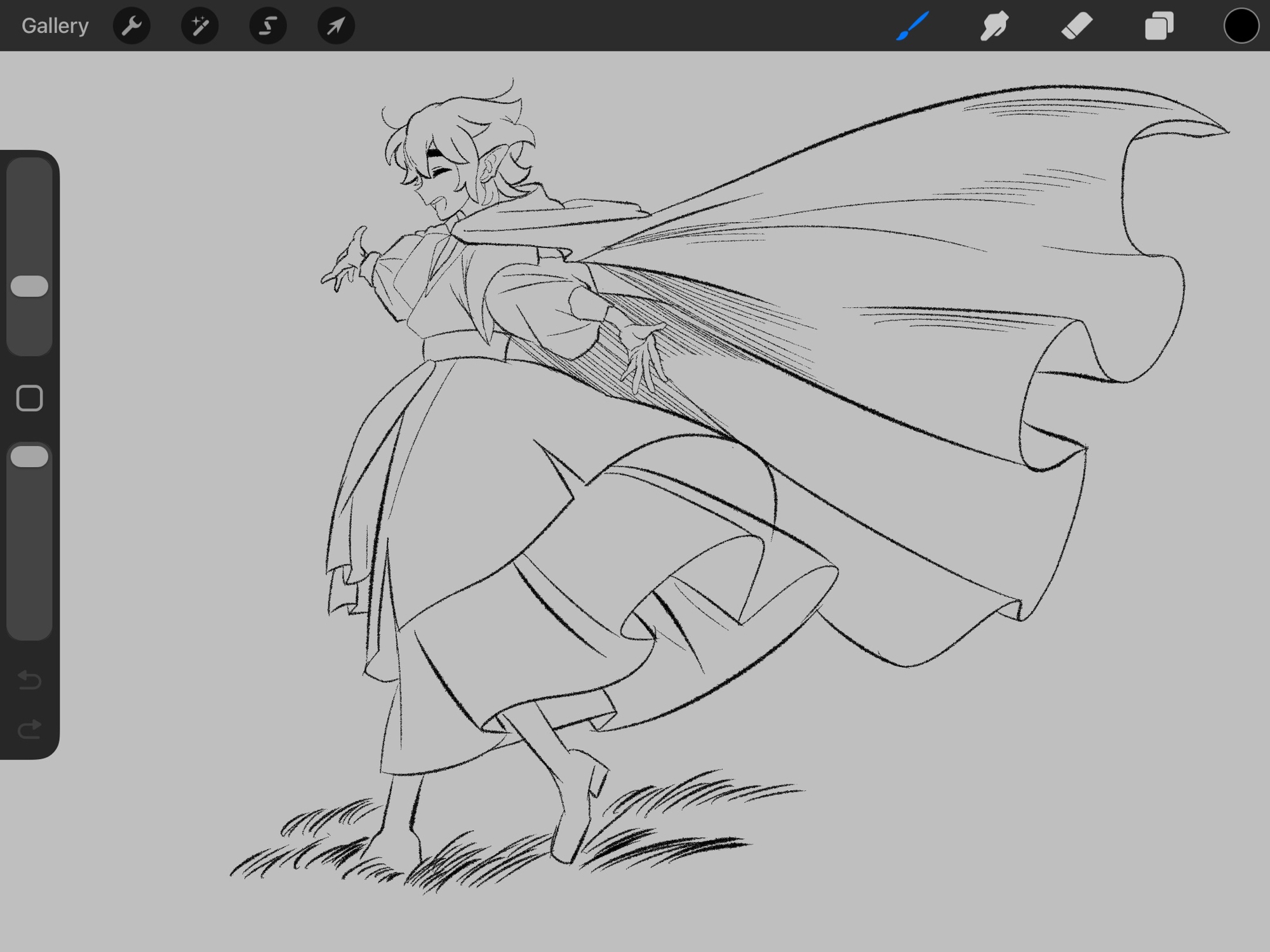1270x952 pixels.
Task: Click the brush opacity slider handle
Action: coord(30,456)
